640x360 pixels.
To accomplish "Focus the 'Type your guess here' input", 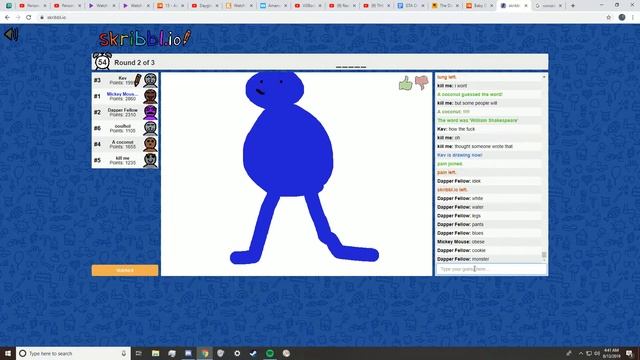I will pos(491,269).
